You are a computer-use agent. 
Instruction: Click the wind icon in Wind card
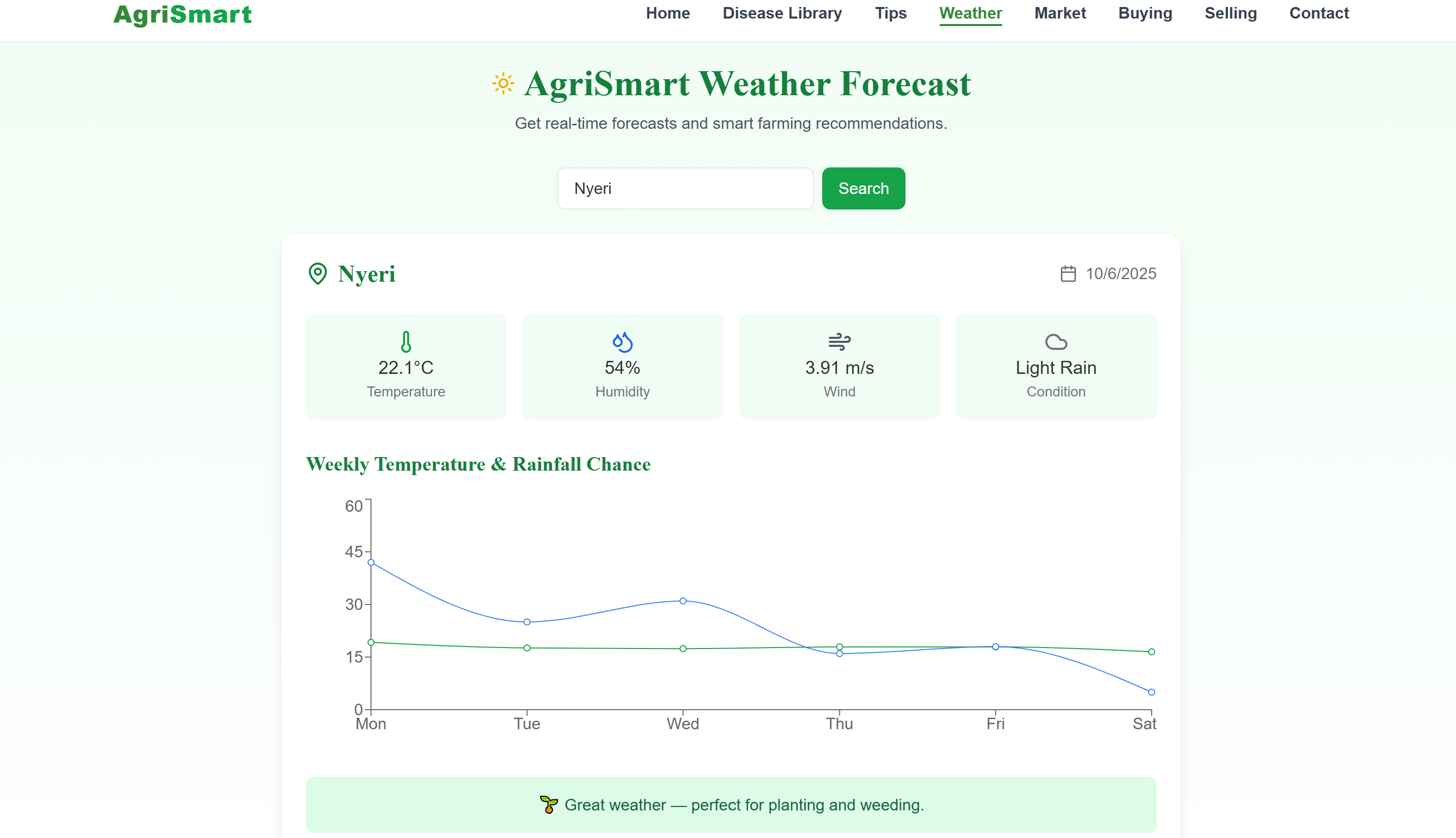[x=839, y=342]
